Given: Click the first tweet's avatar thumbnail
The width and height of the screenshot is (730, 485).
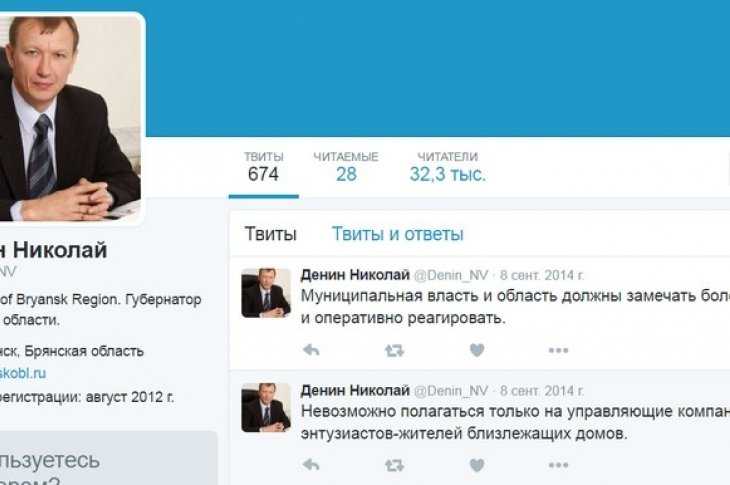Looking at the screenshot, I should tap(266, 293).
